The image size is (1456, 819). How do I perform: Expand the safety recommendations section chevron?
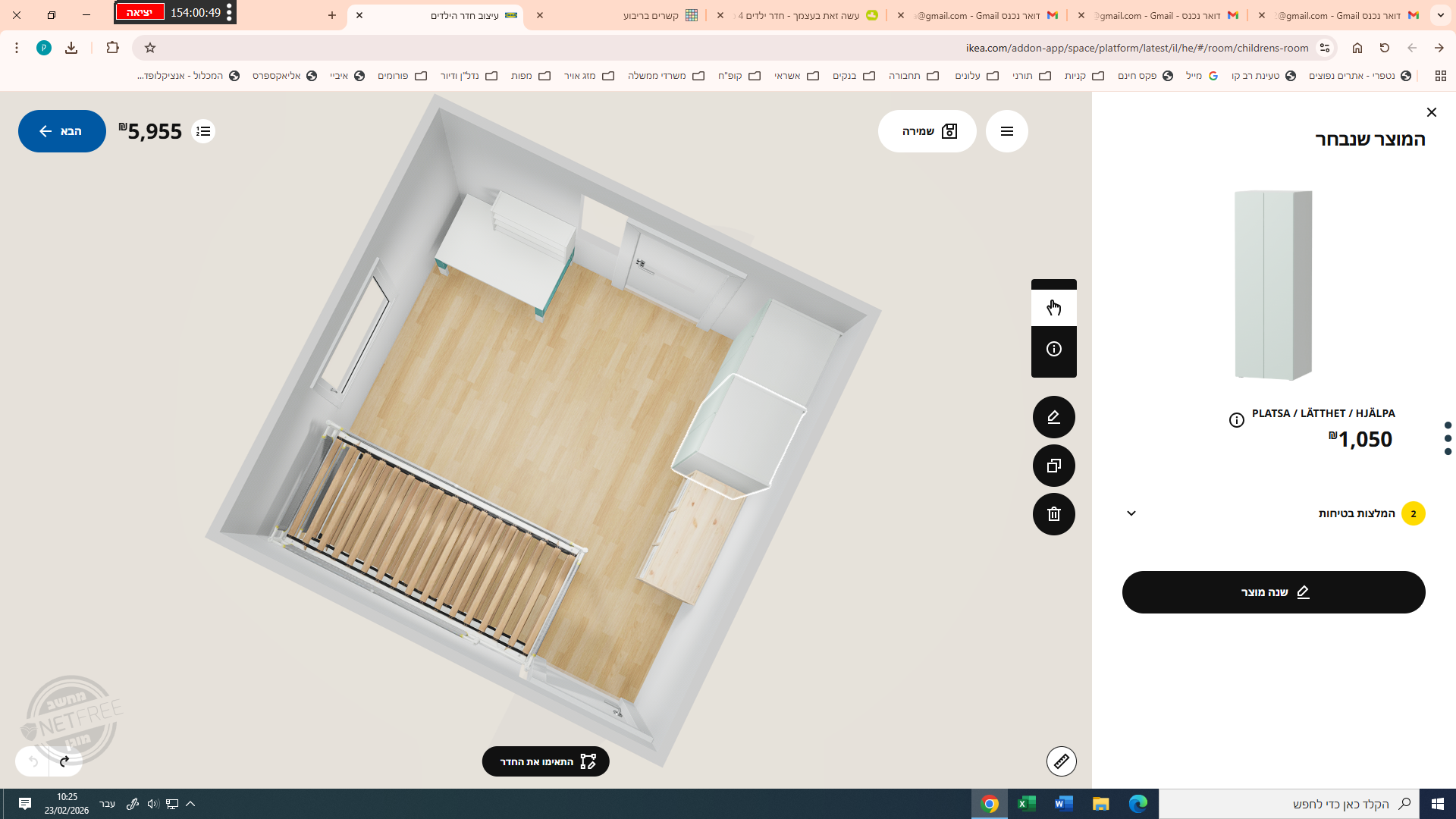click(x=1131, y=513)
